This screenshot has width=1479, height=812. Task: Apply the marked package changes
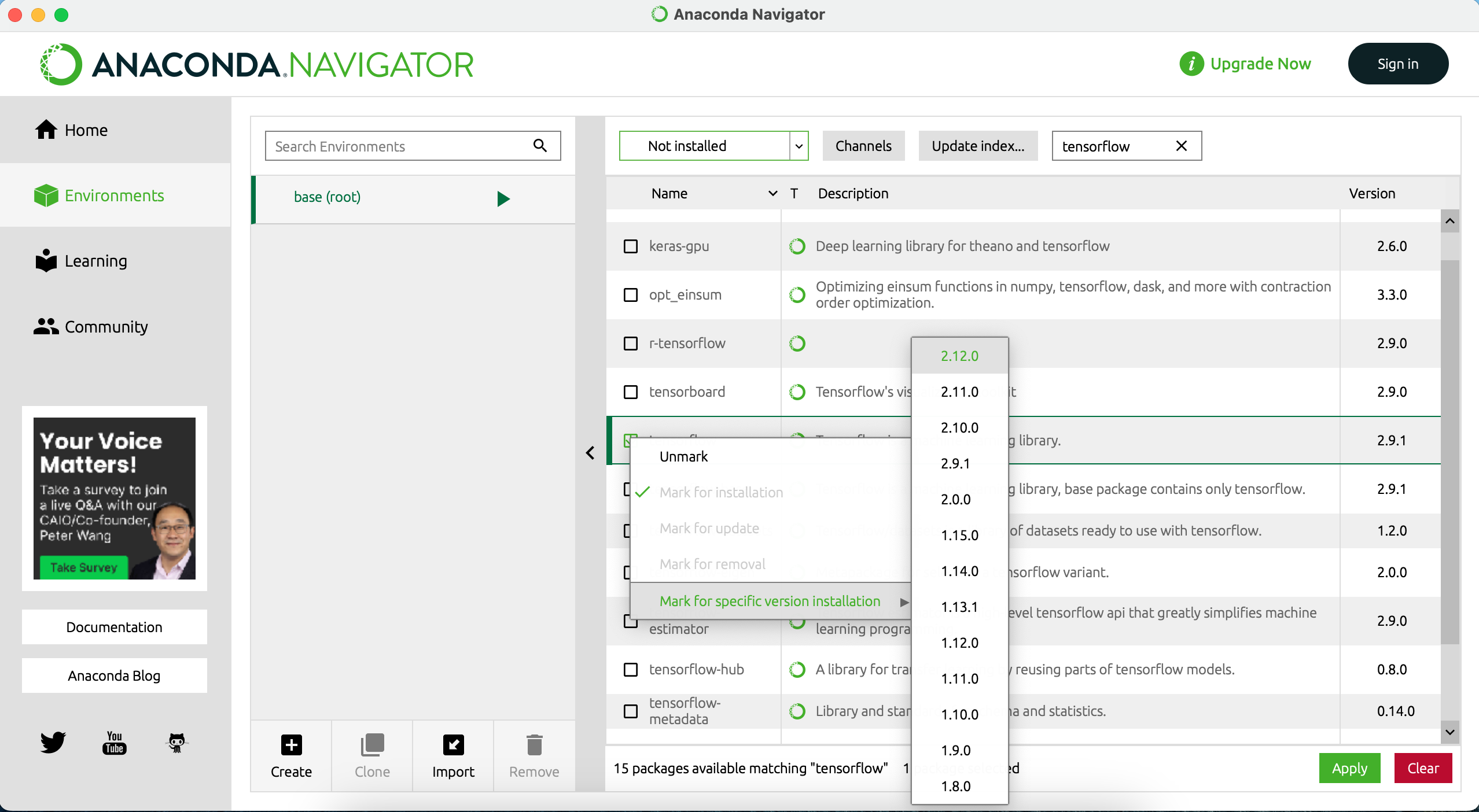coord(1349,768)
